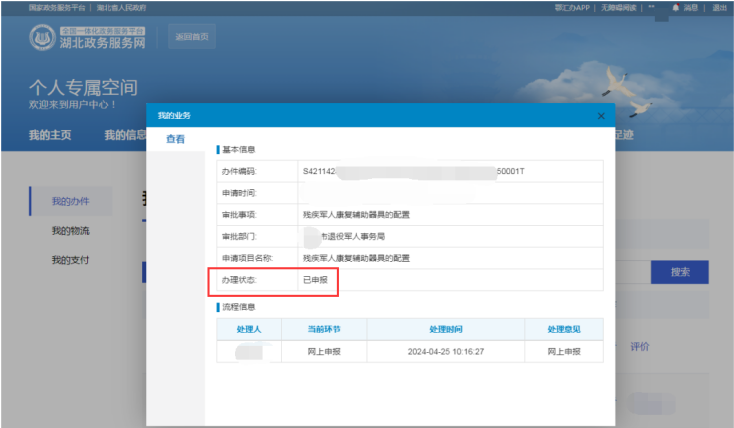Screen dimensions: 734x428
Task: Click the 当前环节 column header
Action: 322,328
